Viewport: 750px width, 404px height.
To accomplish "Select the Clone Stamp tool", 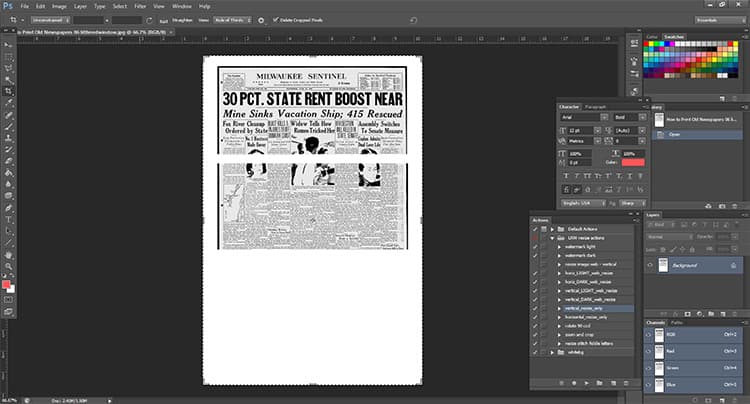I will tap(8, 138).
